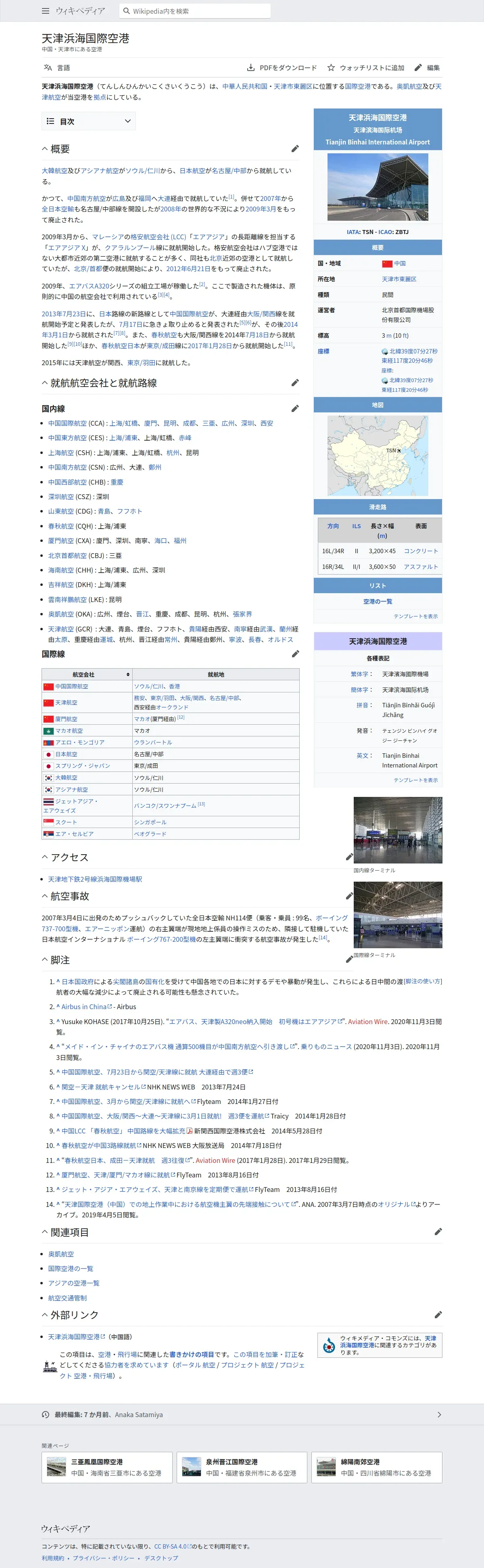Open the language selection icon
Image resolution: width=484 pixels, height=1568 pixels.
(x=48, y=67)
